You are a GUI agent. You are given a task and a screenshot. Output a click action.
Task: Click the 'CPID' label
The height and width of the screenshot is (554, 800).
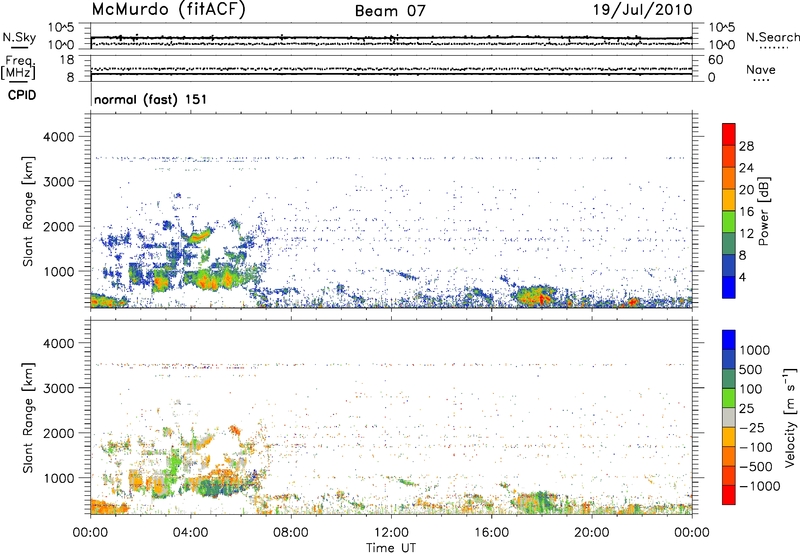22,95
